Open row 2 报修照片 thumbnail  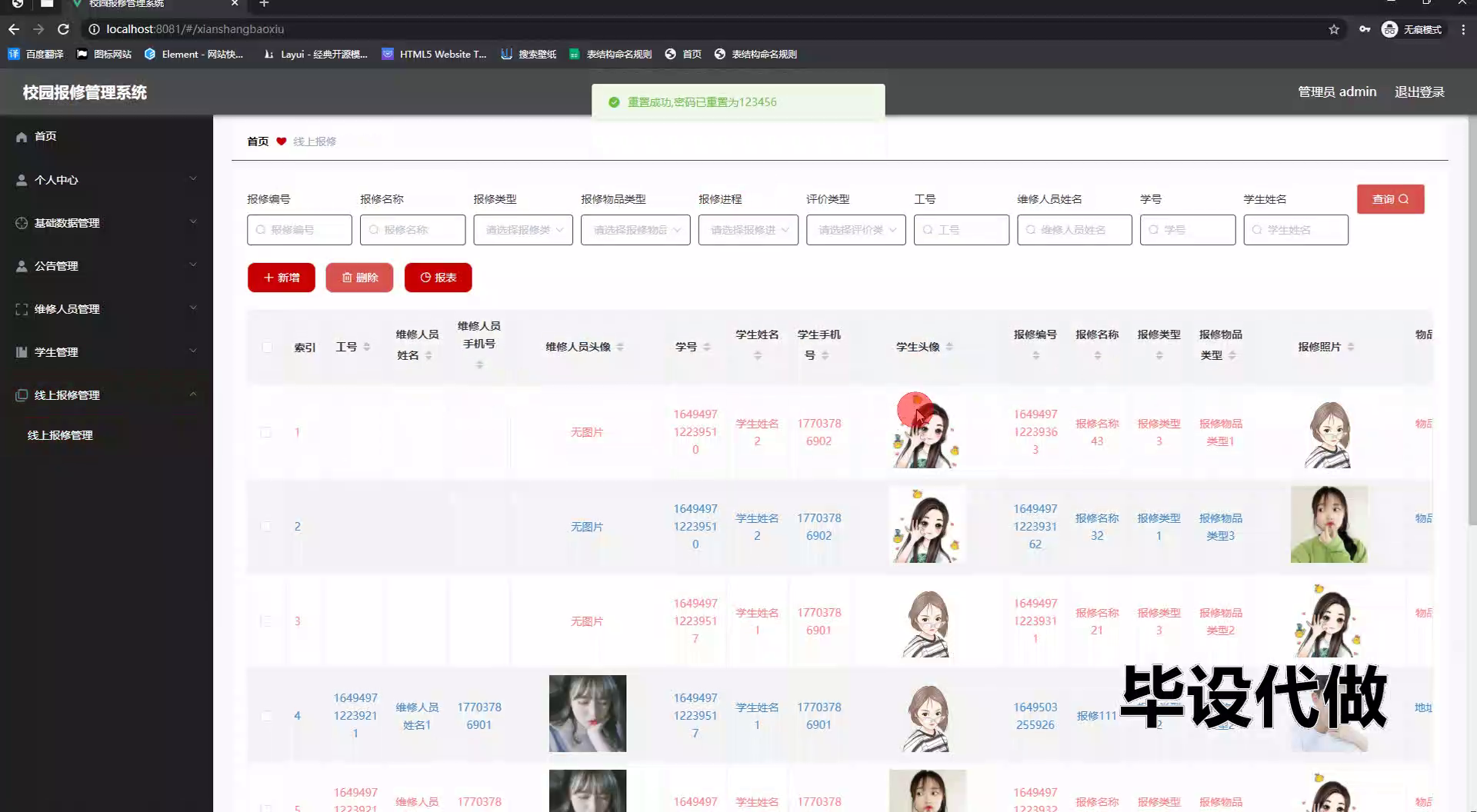(x=1329, y=524)
